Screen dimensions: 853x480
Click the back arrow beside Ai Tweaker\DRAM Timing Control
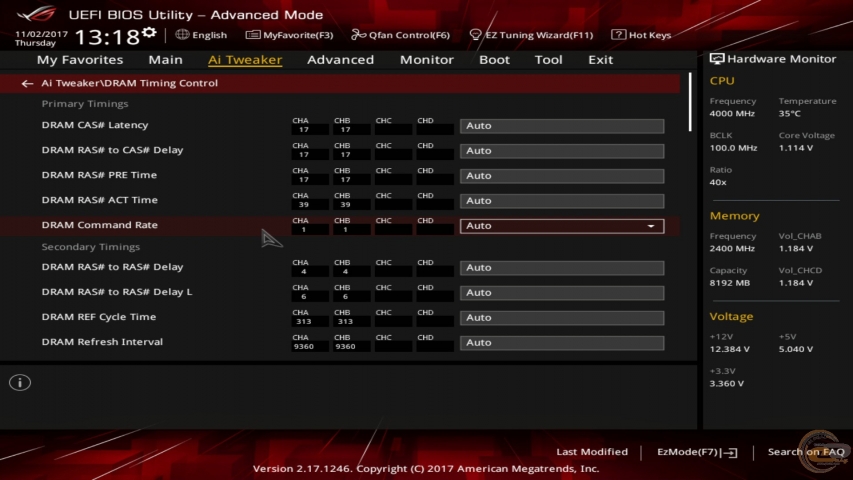click(27, 83)
